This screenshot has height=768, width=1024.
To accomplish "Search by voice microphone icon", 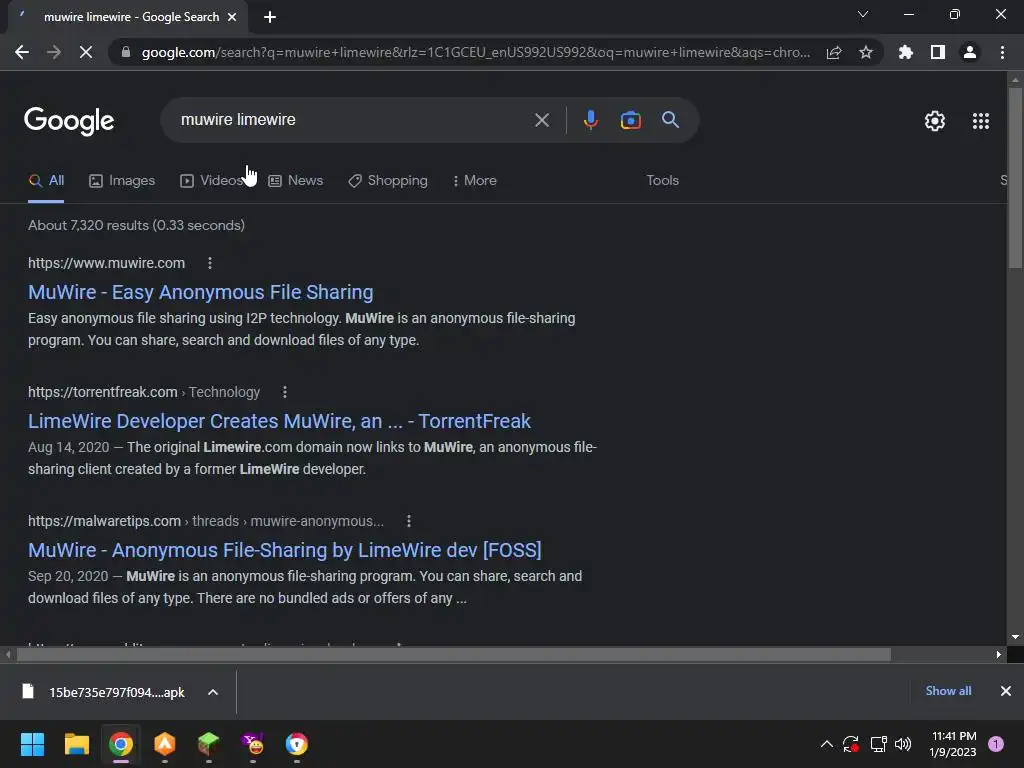I will click(590, 120).
